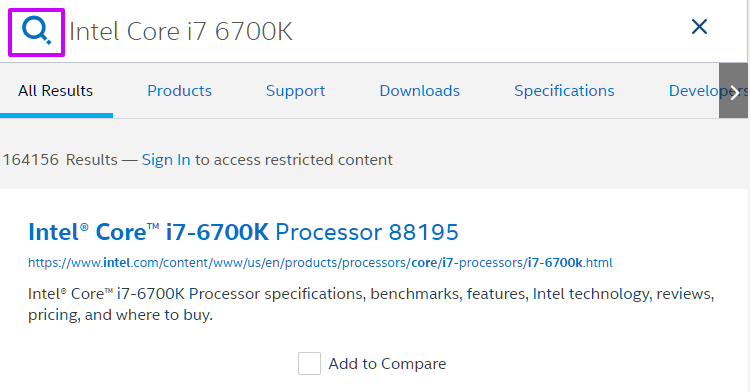The image size is (750, 392).
Task: View the Specifications tab
Action: pyautogui.click(x=564, y=91)
